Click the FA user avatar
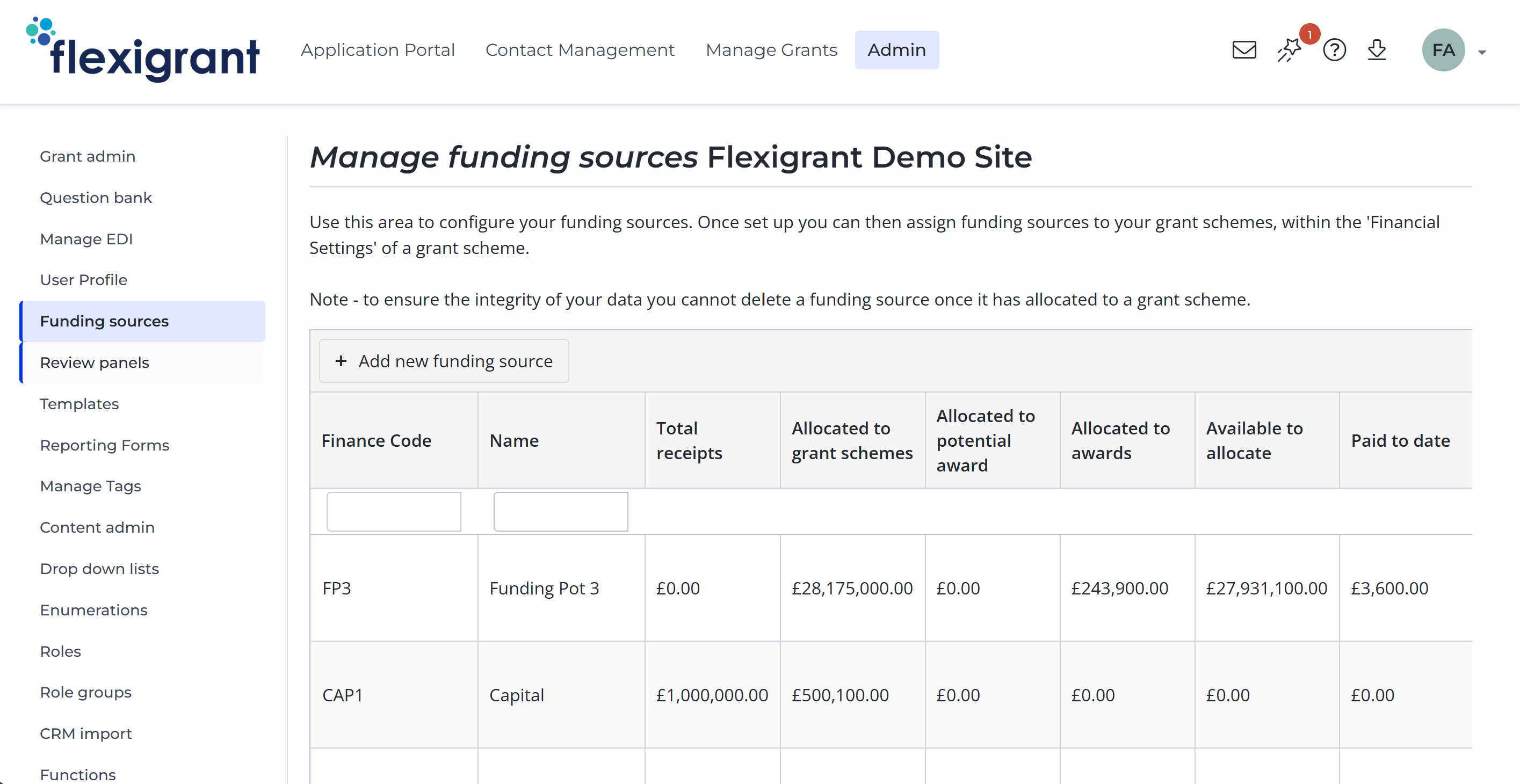Viewport: 1520px width, 784px height. (x=1443, y=50)
